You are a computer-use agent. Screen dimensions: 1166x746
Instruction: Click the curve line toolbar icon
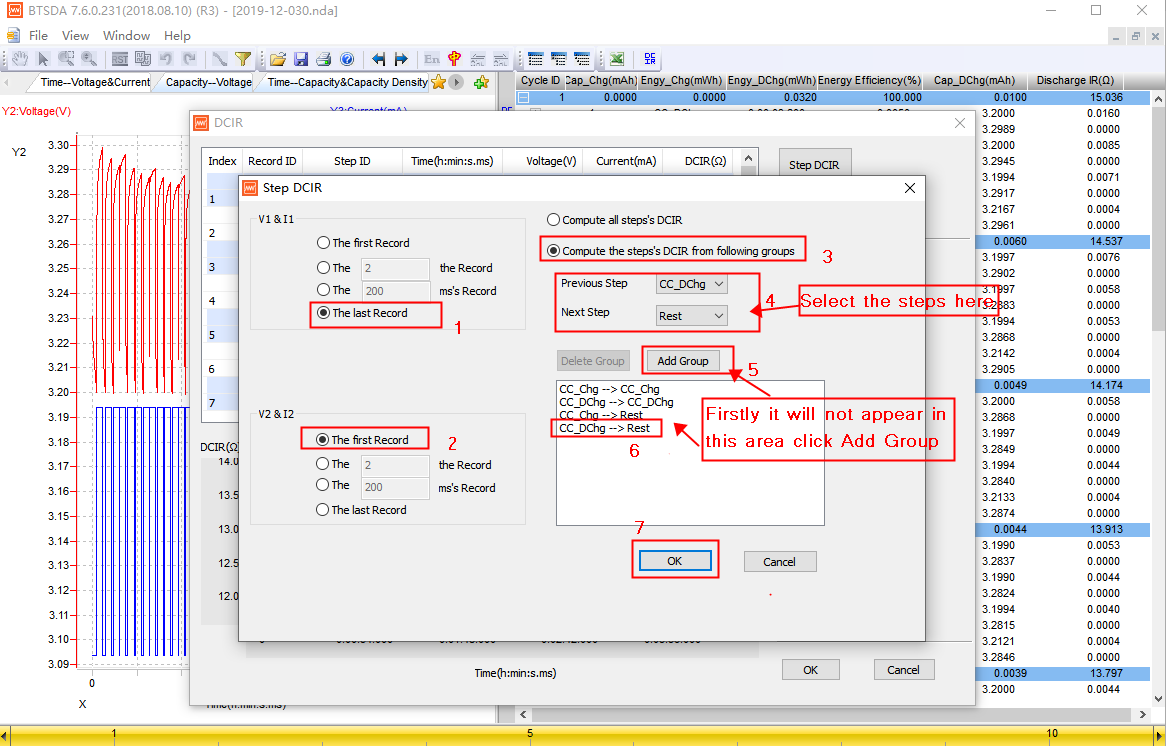click(x=219, y=59)
